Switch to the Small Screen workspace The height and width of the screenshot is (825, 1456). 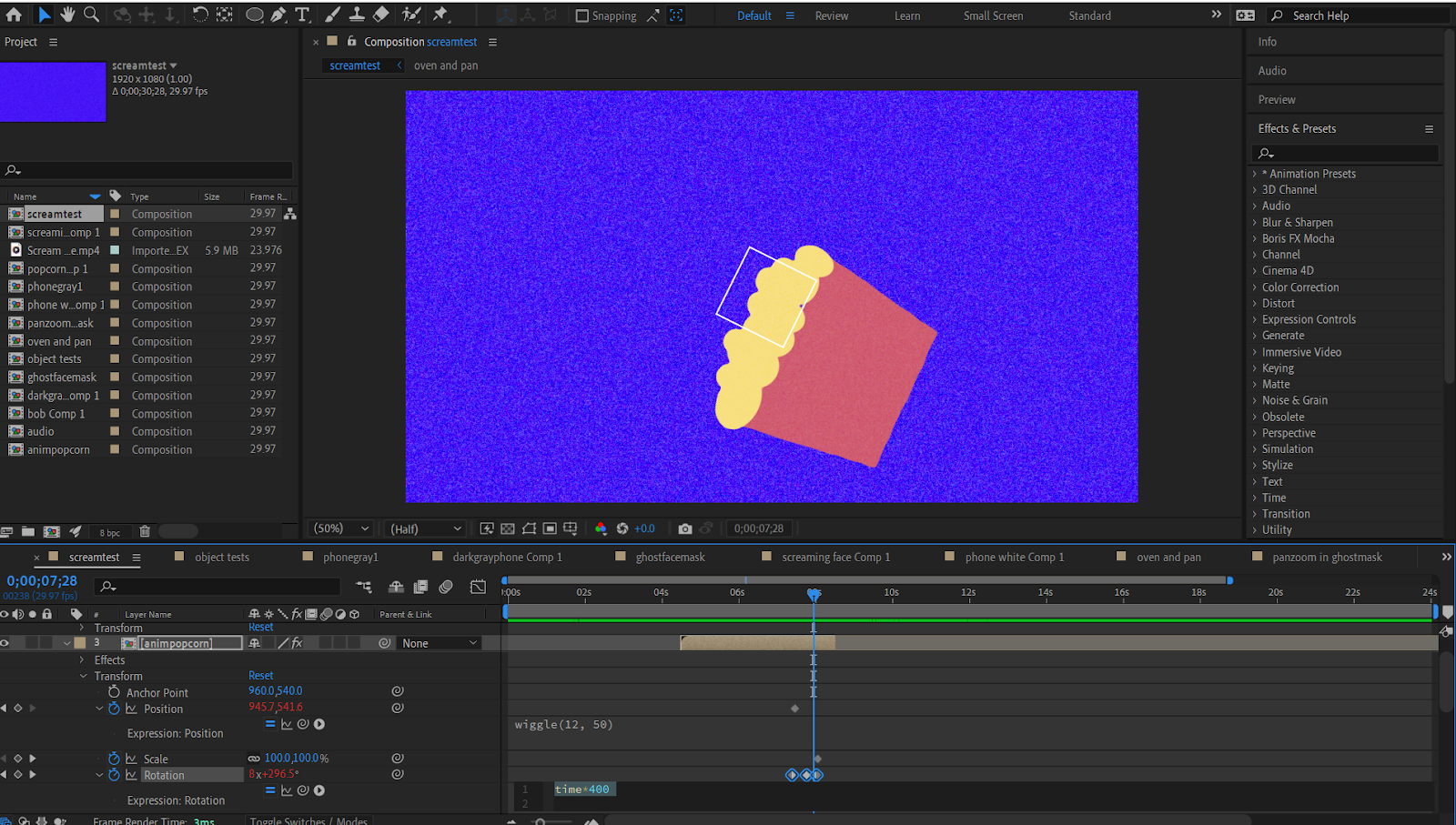tap(993, 15)
